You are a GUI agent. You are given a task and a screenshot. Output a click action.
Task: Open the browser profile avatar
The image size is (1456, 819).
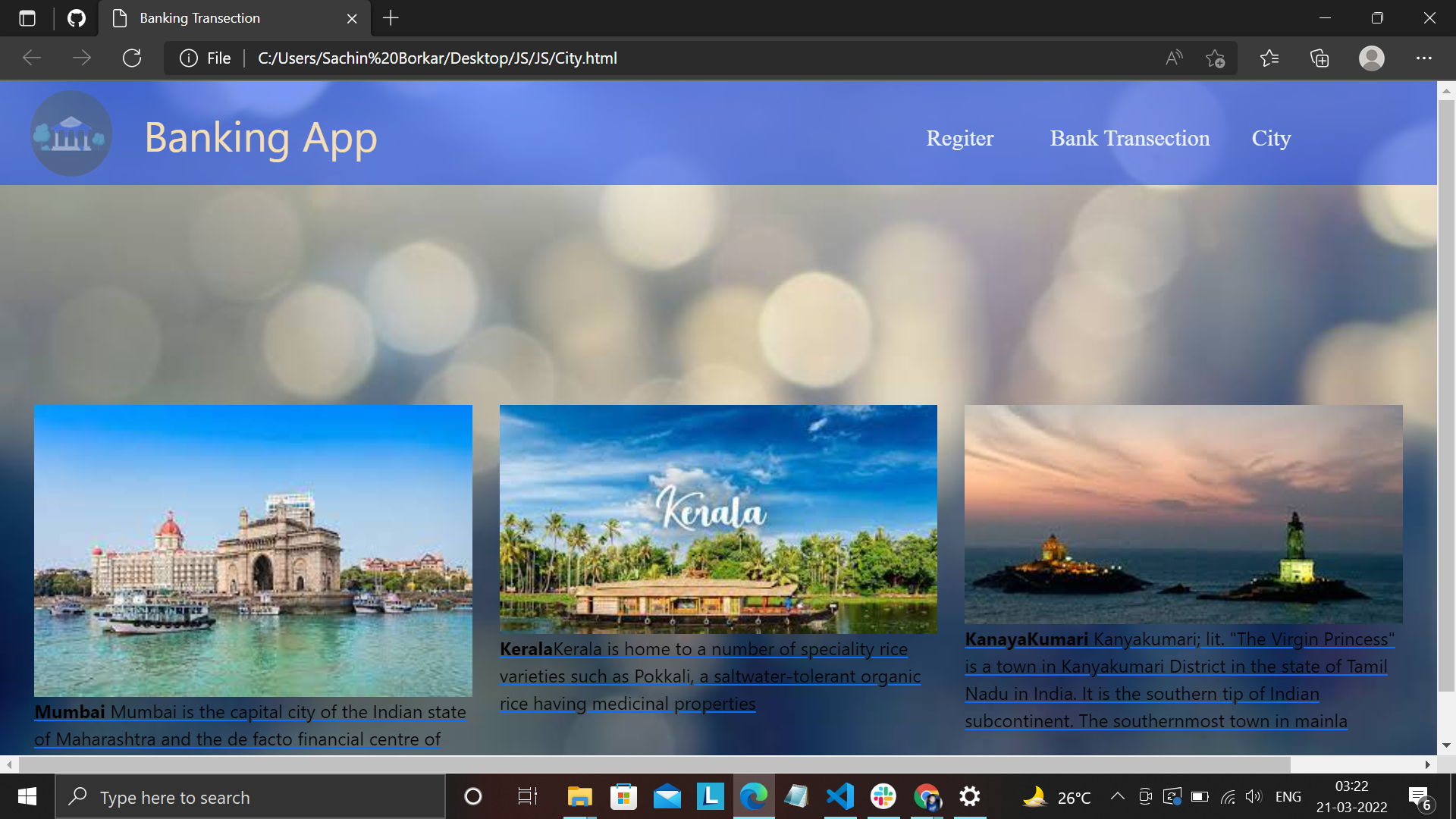pyautogui.click(x=1372, y=58)
